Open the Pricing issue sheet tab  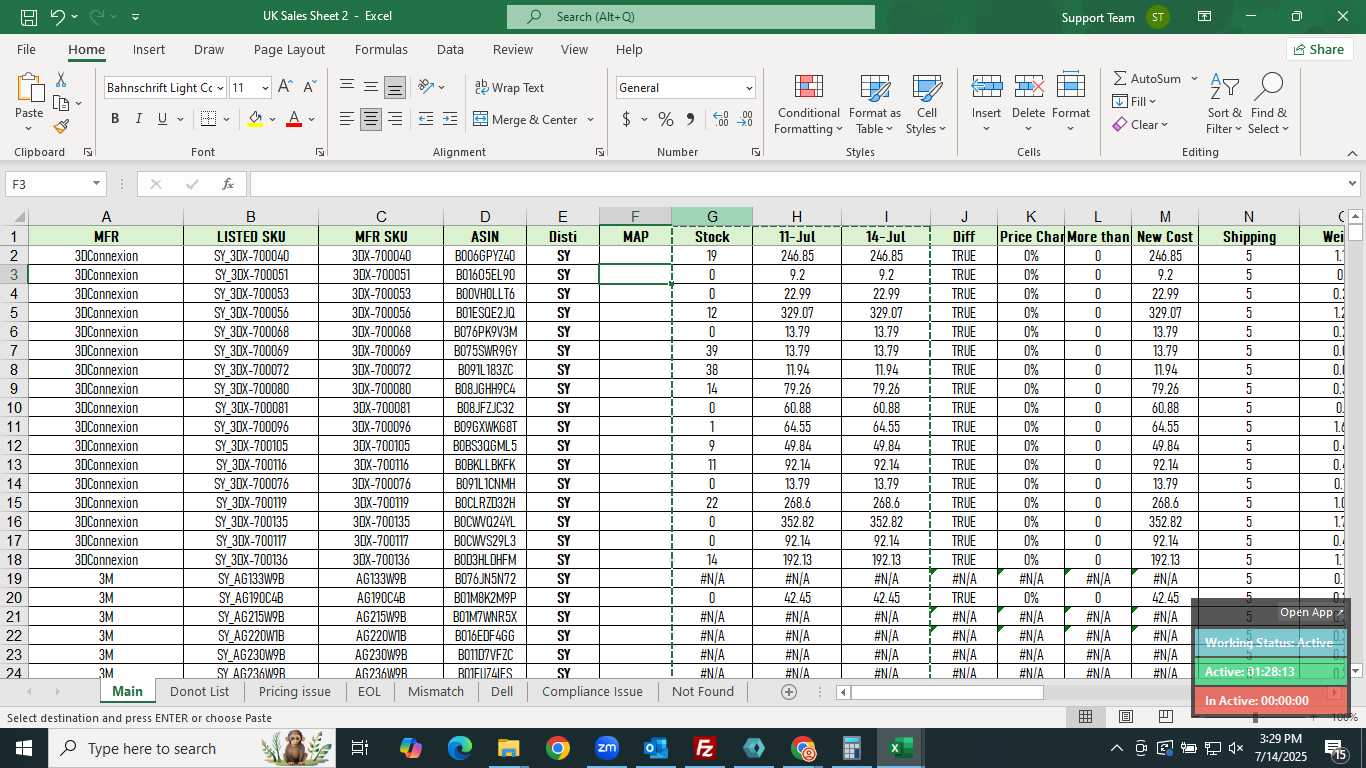pyautogui.click(x=294, y=691)
